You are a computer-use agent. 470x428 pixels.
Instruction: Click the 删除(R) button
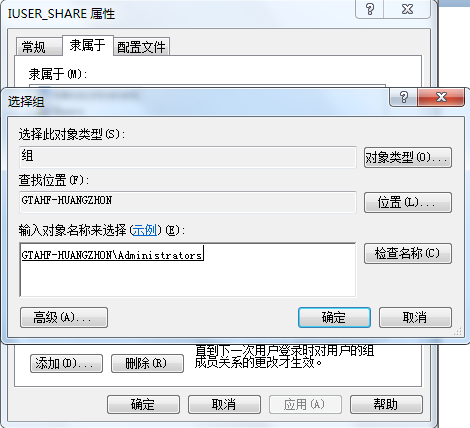(x=147, y=363)
